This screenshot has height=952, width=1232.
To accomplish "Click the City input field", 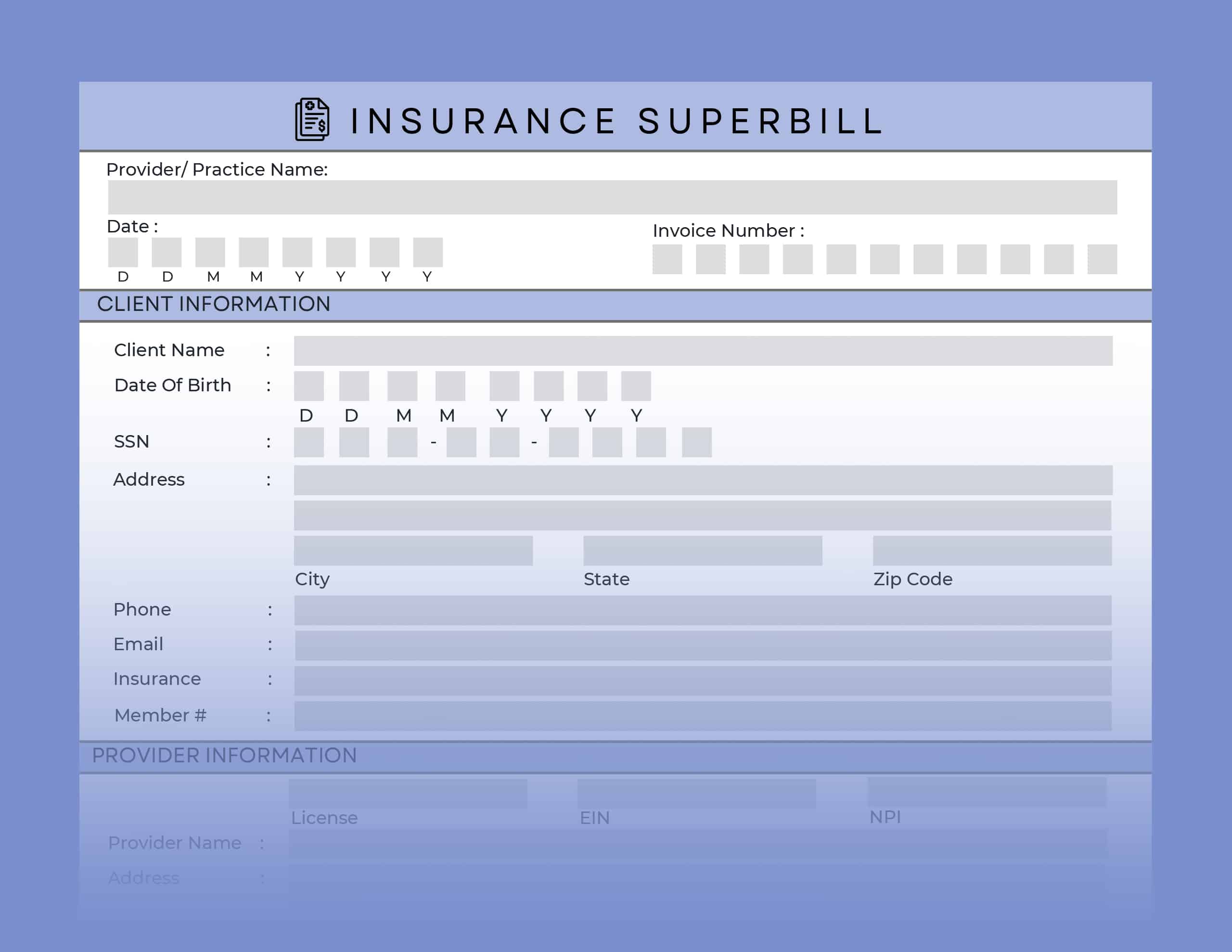I will (413, 550).
